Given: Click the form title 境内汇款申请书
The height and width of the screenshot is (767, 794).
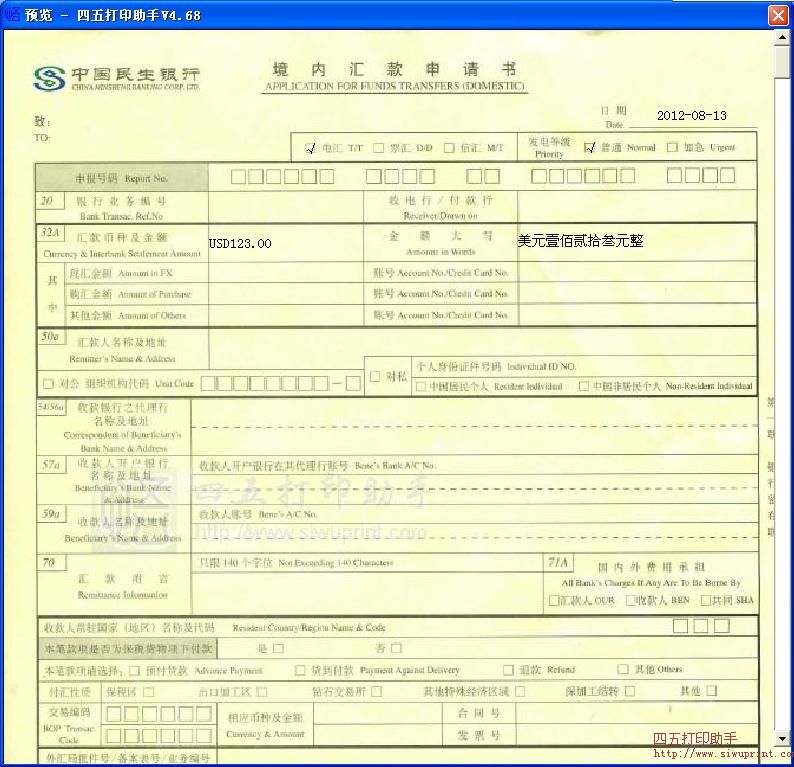Looking at the screenshot, I should pos(394,69).
